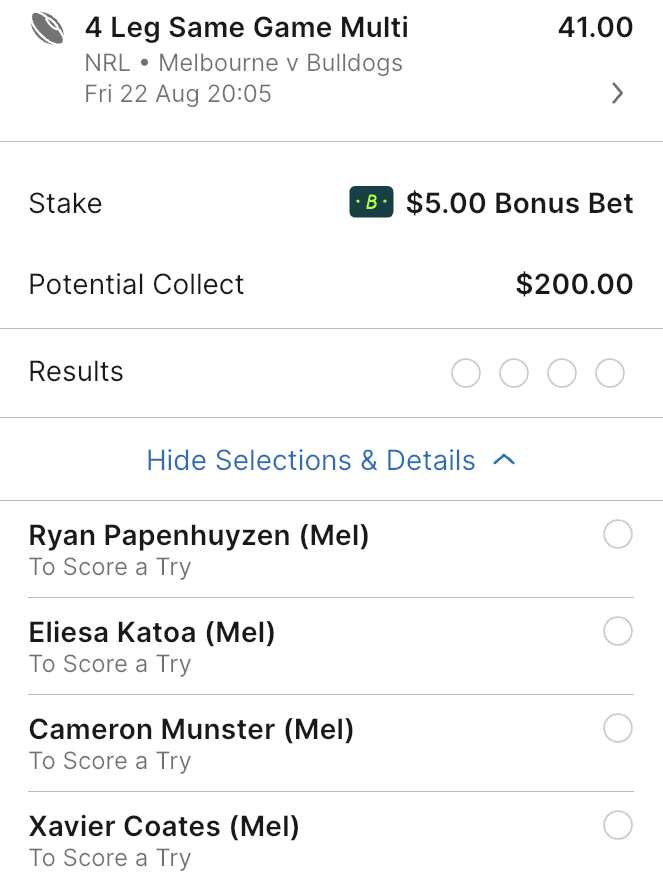Click the green Bonus Bet badge icon
The height and width of the screenshot is (895, 663).
pyautogui.click(x=371, y=203)
